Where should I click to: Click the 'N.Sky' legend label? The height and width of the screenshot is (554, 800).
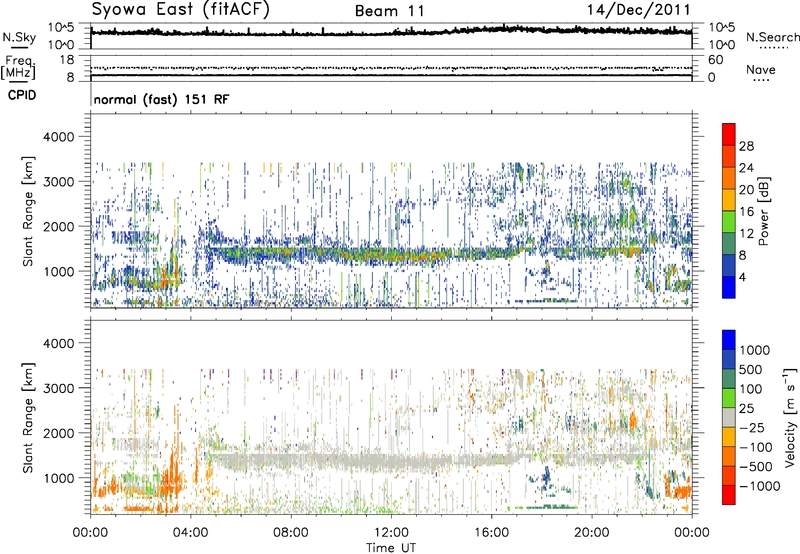click(19, 38)
